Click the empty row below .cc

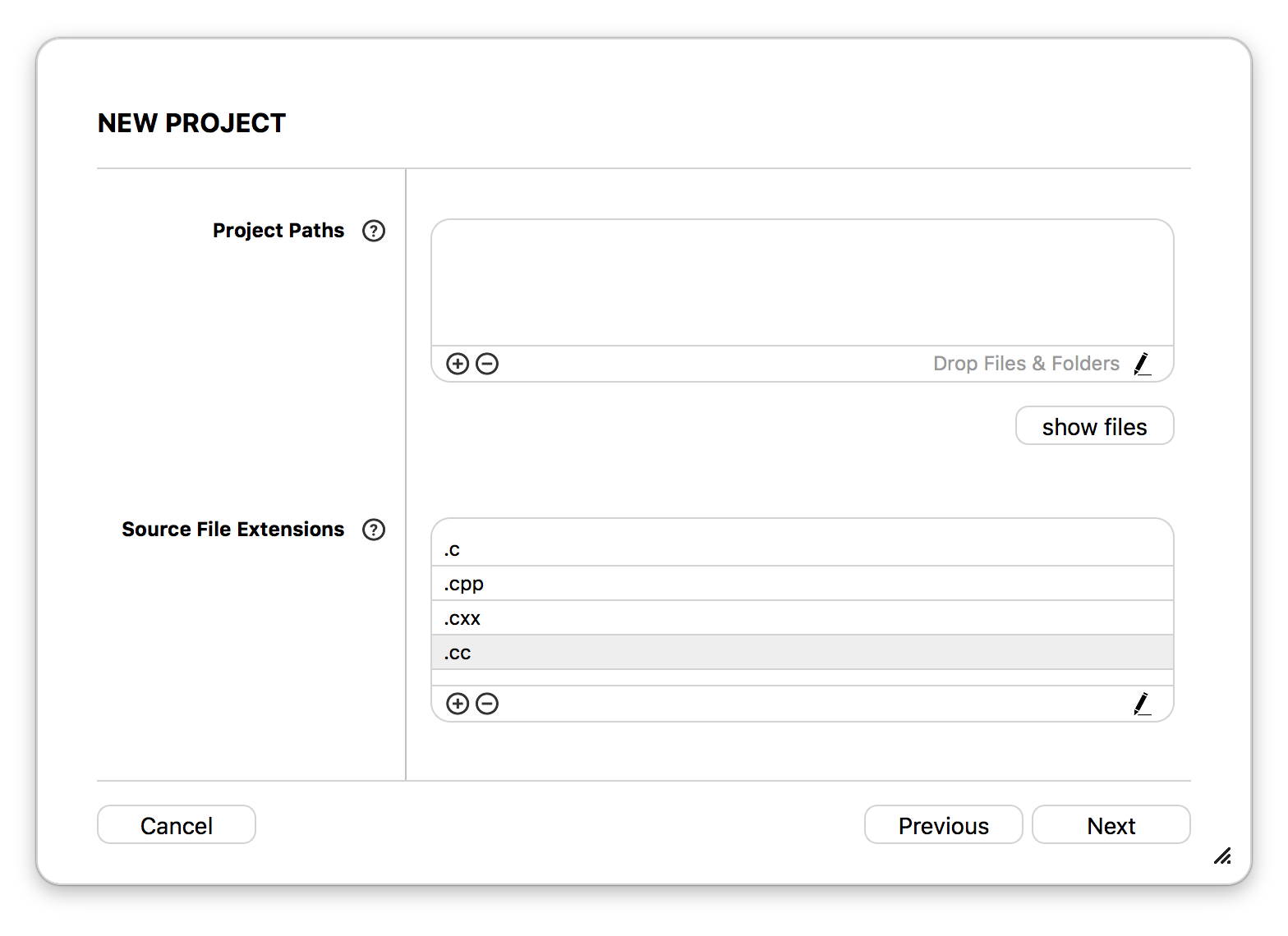pos(803,677)
